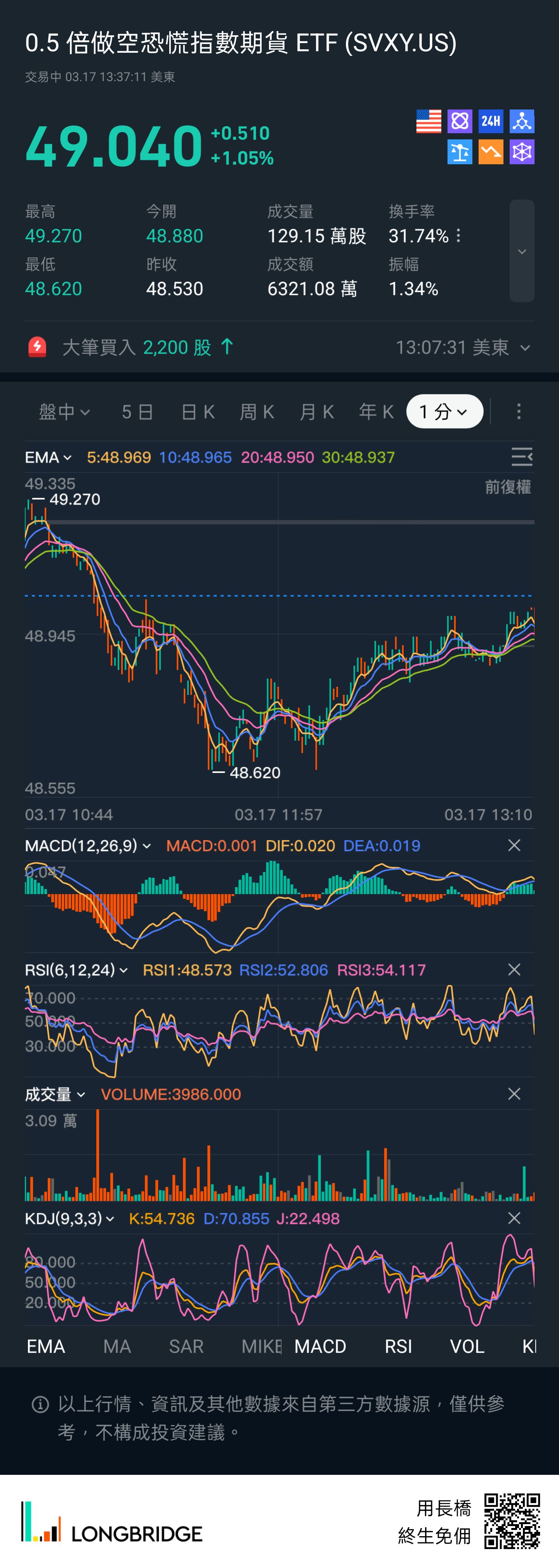The image size is (559, 1568).
Task: Tap the blue balance scale icon
Action: pos(459,152)
